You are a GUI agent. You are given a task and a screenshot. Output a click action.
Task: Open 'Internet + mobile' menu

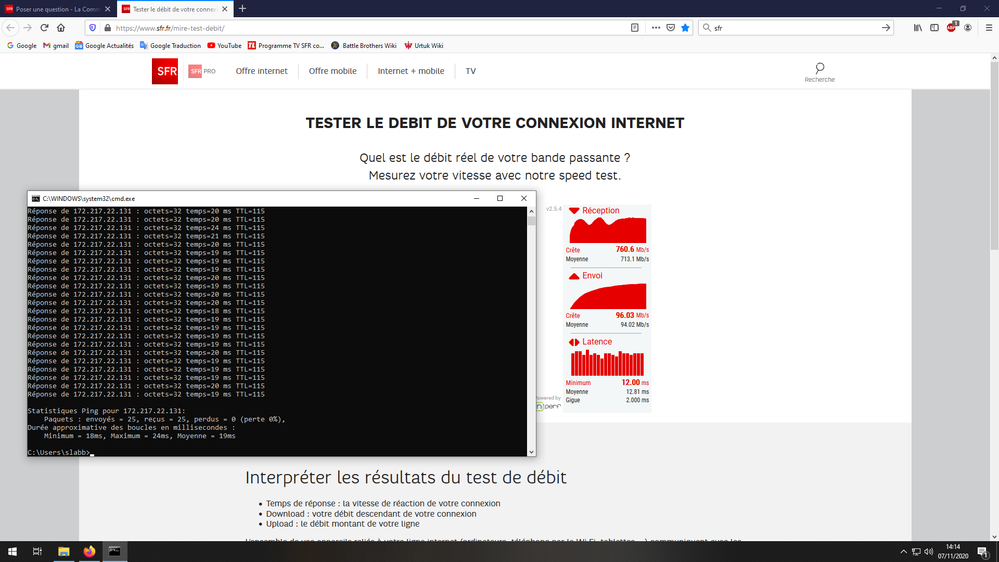411,71
